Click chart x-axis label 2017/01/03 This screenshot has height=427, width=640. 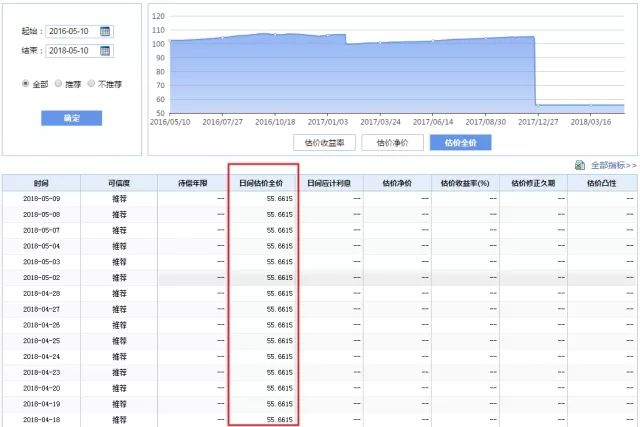[328, 122]
